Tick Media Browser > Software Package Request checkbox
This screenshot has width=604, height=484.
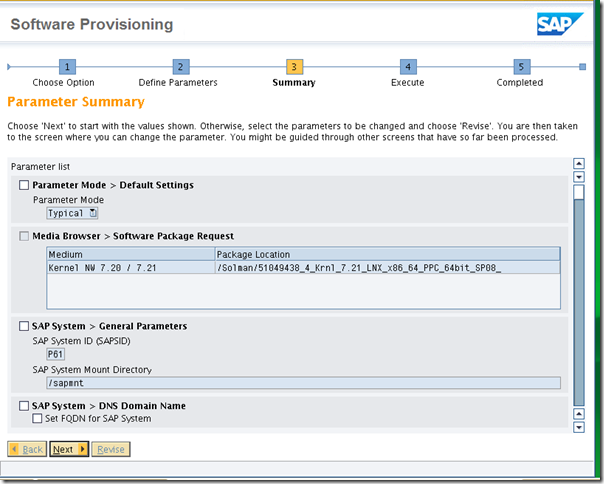24,236
